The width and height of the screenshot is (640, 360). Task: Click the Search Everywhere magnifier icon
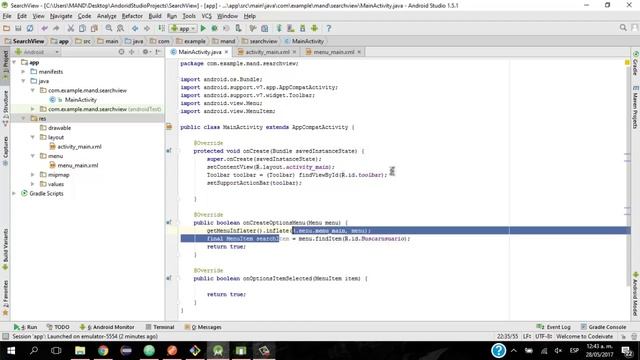click(623, 28)
